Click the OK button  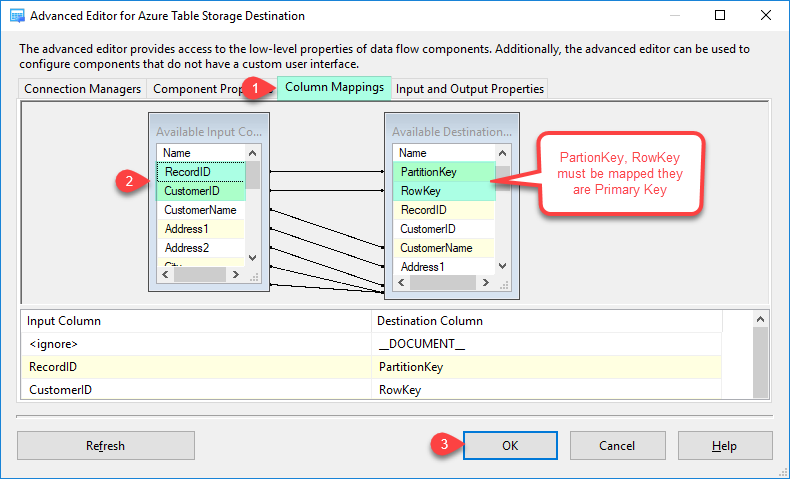510,445
